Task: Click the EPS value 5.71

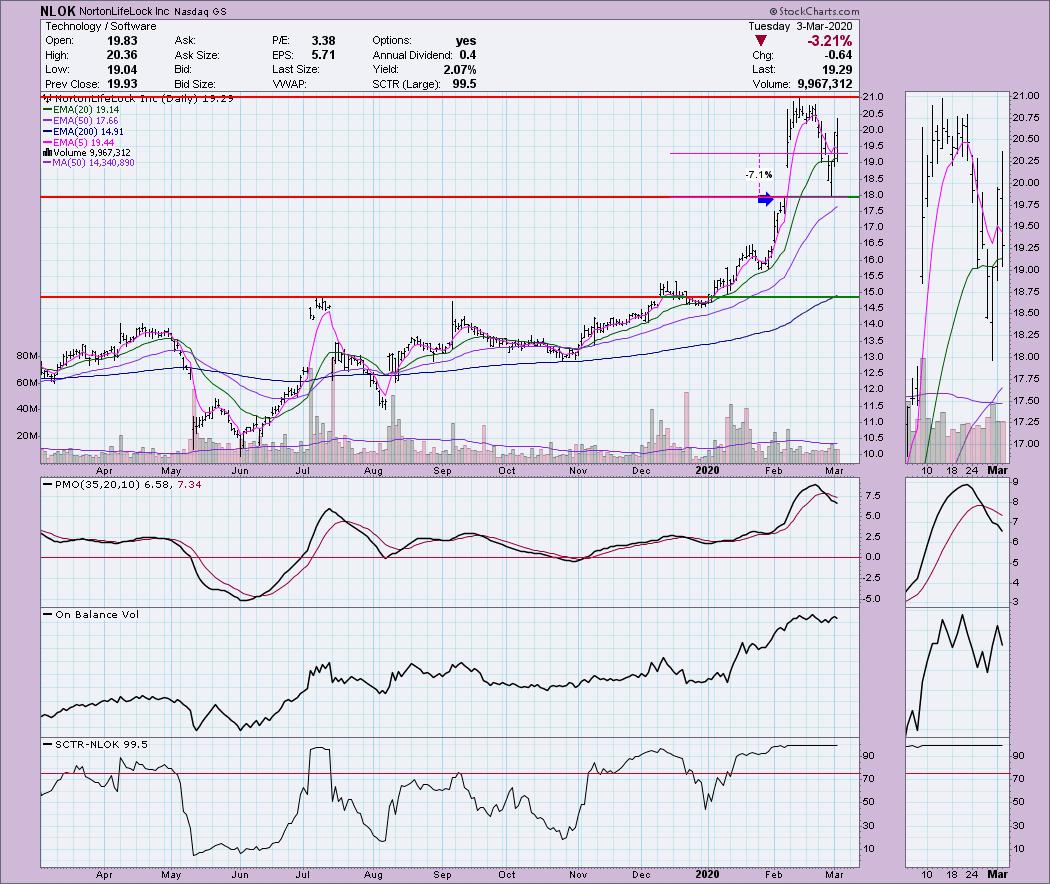Action: [323, 56]
